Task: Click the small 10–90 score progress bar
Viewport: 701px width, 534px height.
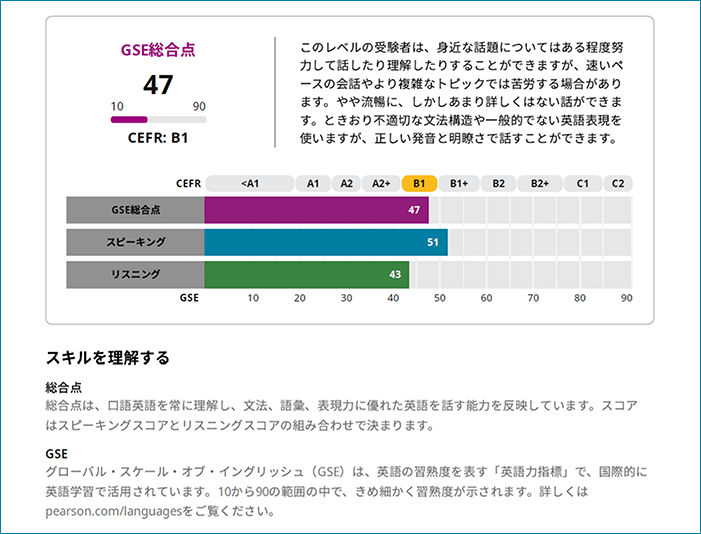Action: tap(159, 119)
